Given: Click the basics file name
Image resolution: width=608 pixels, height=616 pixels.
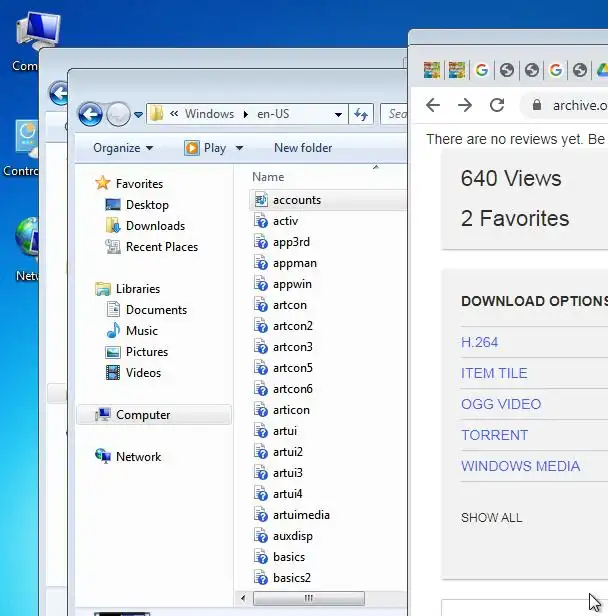Looking at the screenshot, I should (289, 557).
